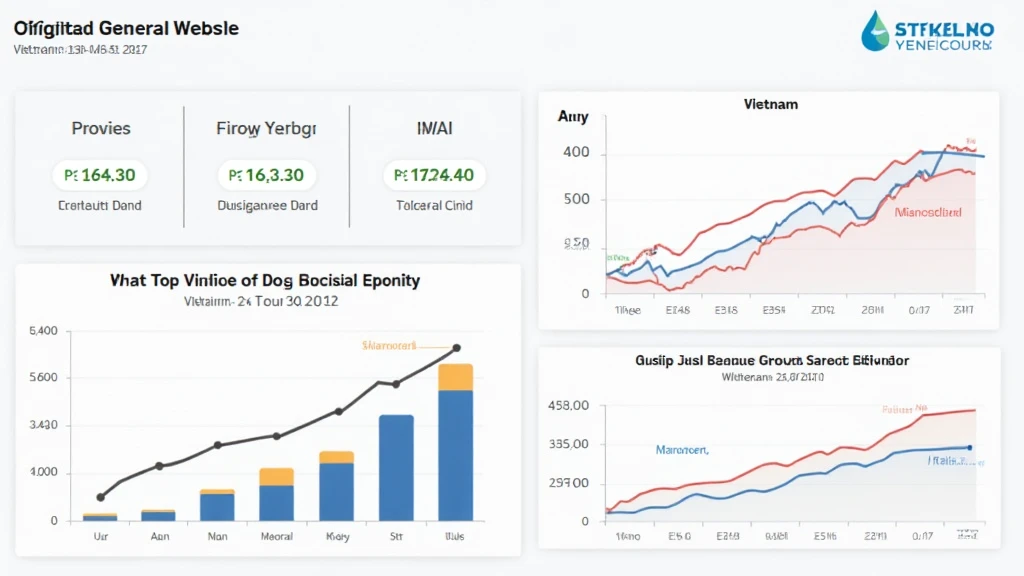Click the P$ 164.30 value pill
1024x576 pixels.
(x=100, y=175)
